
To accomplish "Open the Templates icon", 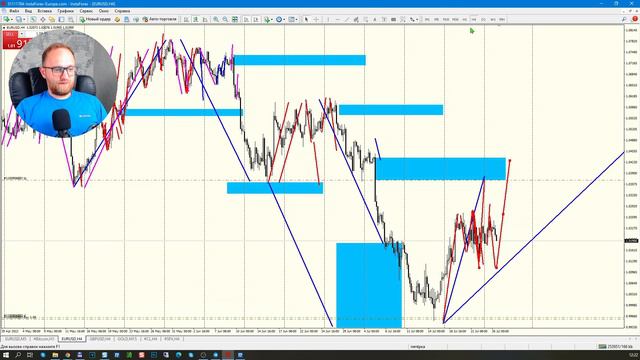I will pyautogui.click(x=291, y=19).
